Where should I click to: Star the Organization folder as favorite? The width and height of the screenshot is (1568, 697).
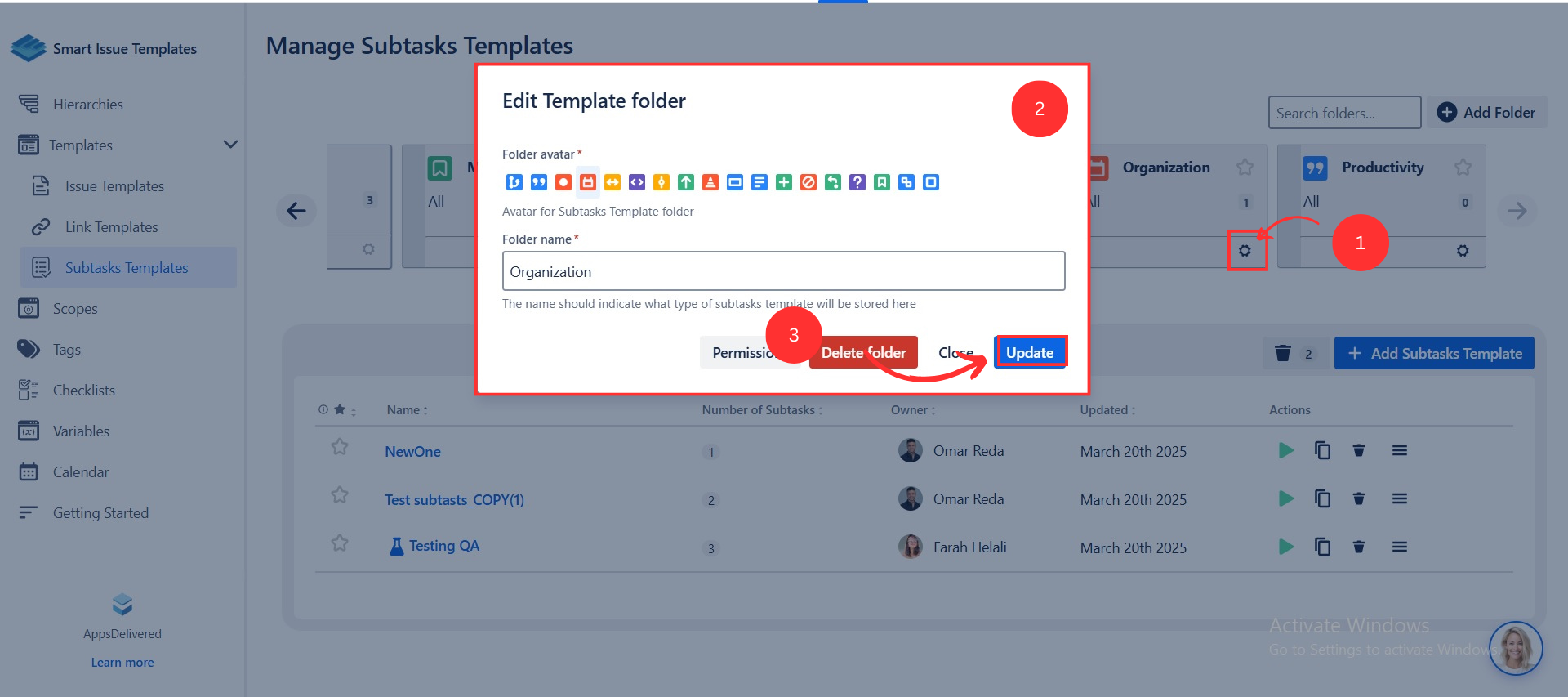(1245, 168)
